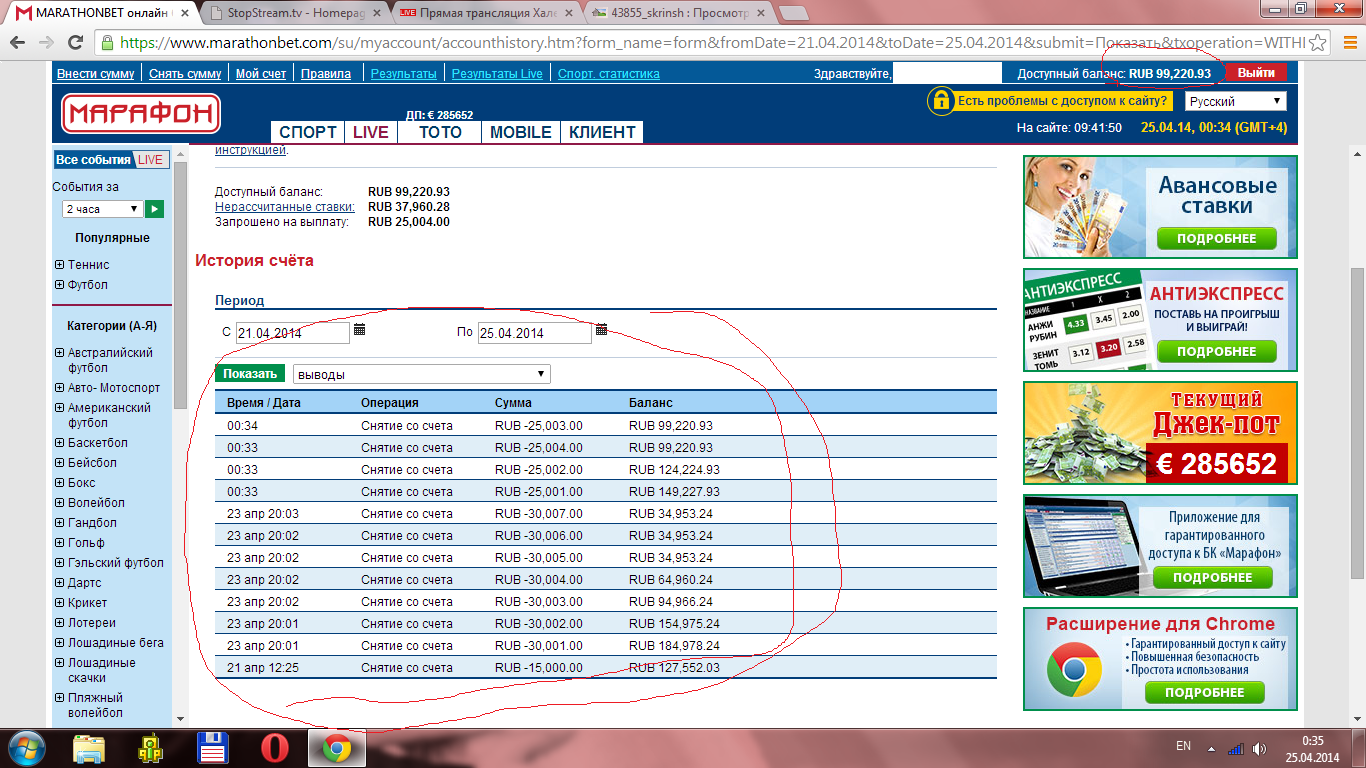Screen dimensions: 1366x768
Task: Open the выводы operation dropdown
Action: click(421, 374)
